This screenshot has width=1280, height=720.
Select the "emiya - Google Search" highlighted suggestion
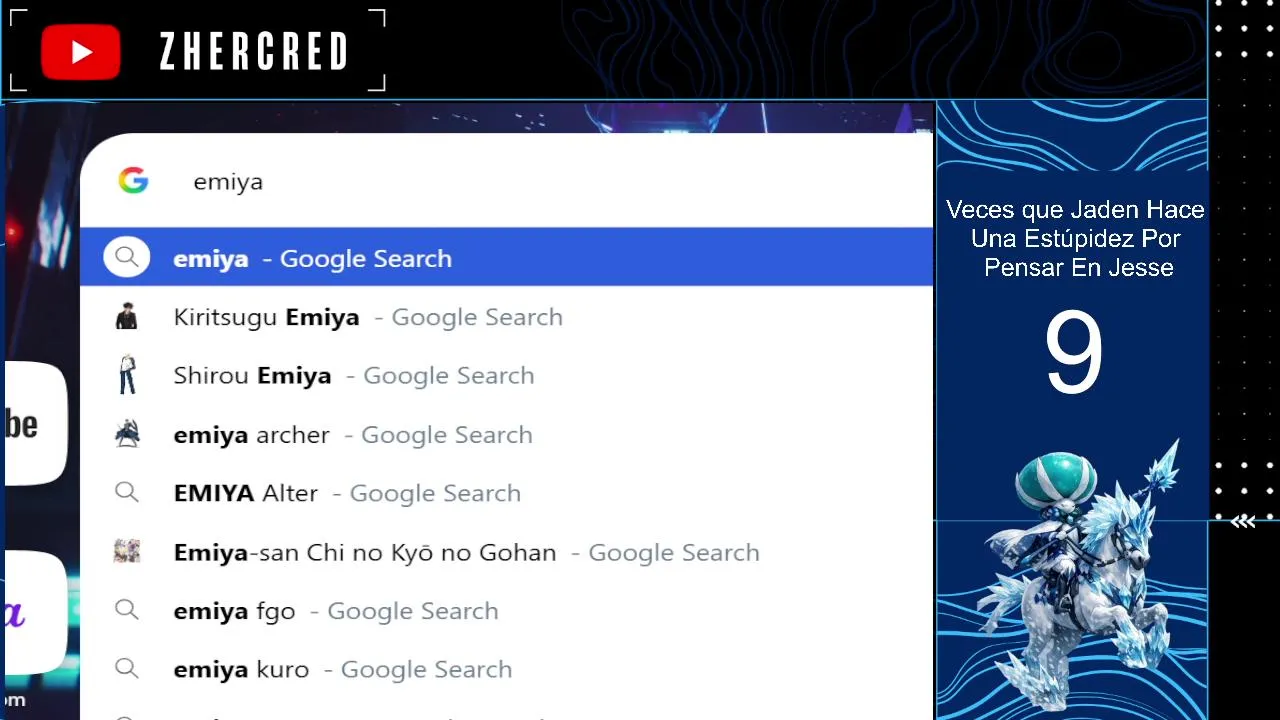312,258
